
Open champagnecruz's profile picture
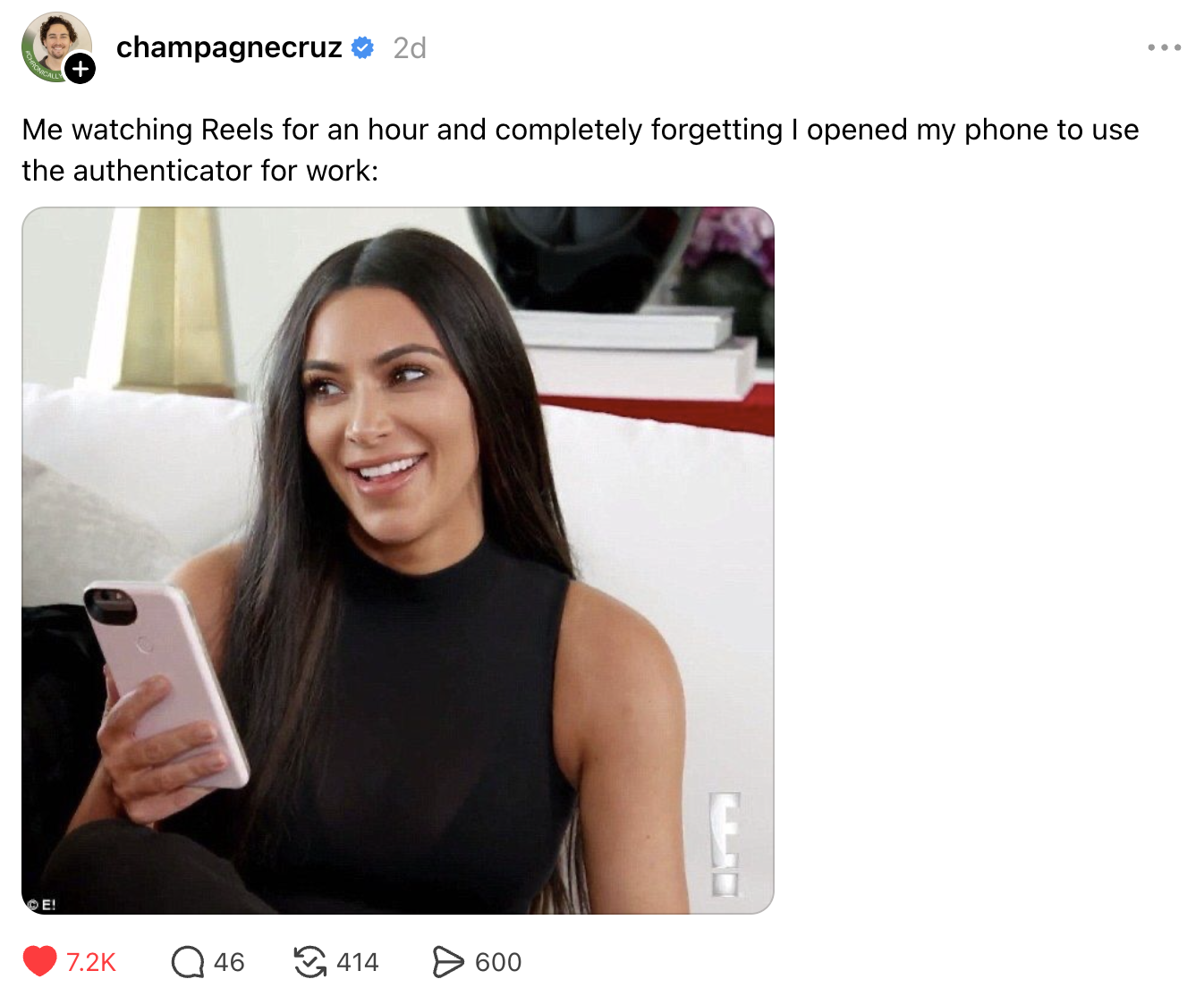tap(56, 46)
